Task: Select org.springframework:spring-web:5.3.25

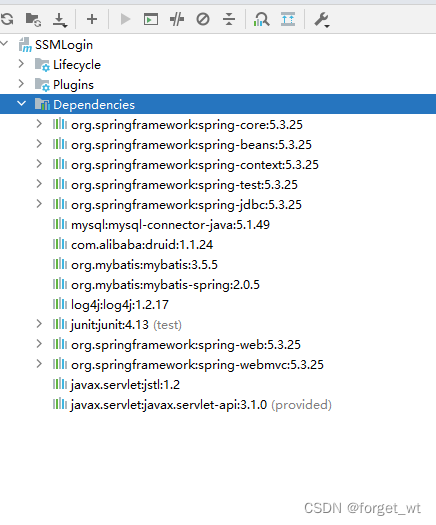Action: click(186, 345)
